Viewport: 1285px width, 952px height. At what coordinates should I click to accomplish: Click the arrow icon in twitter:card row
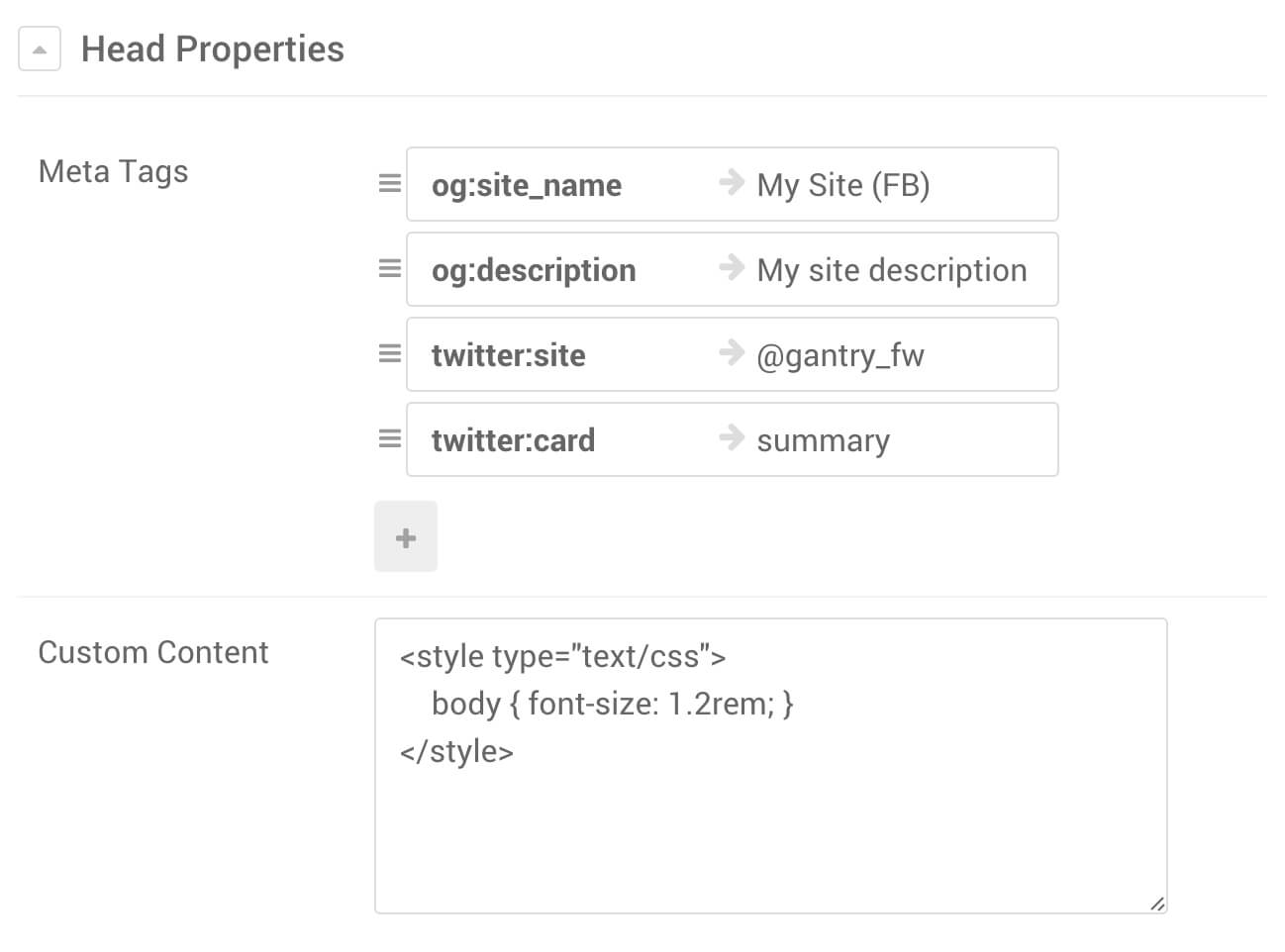pos(732,437)
